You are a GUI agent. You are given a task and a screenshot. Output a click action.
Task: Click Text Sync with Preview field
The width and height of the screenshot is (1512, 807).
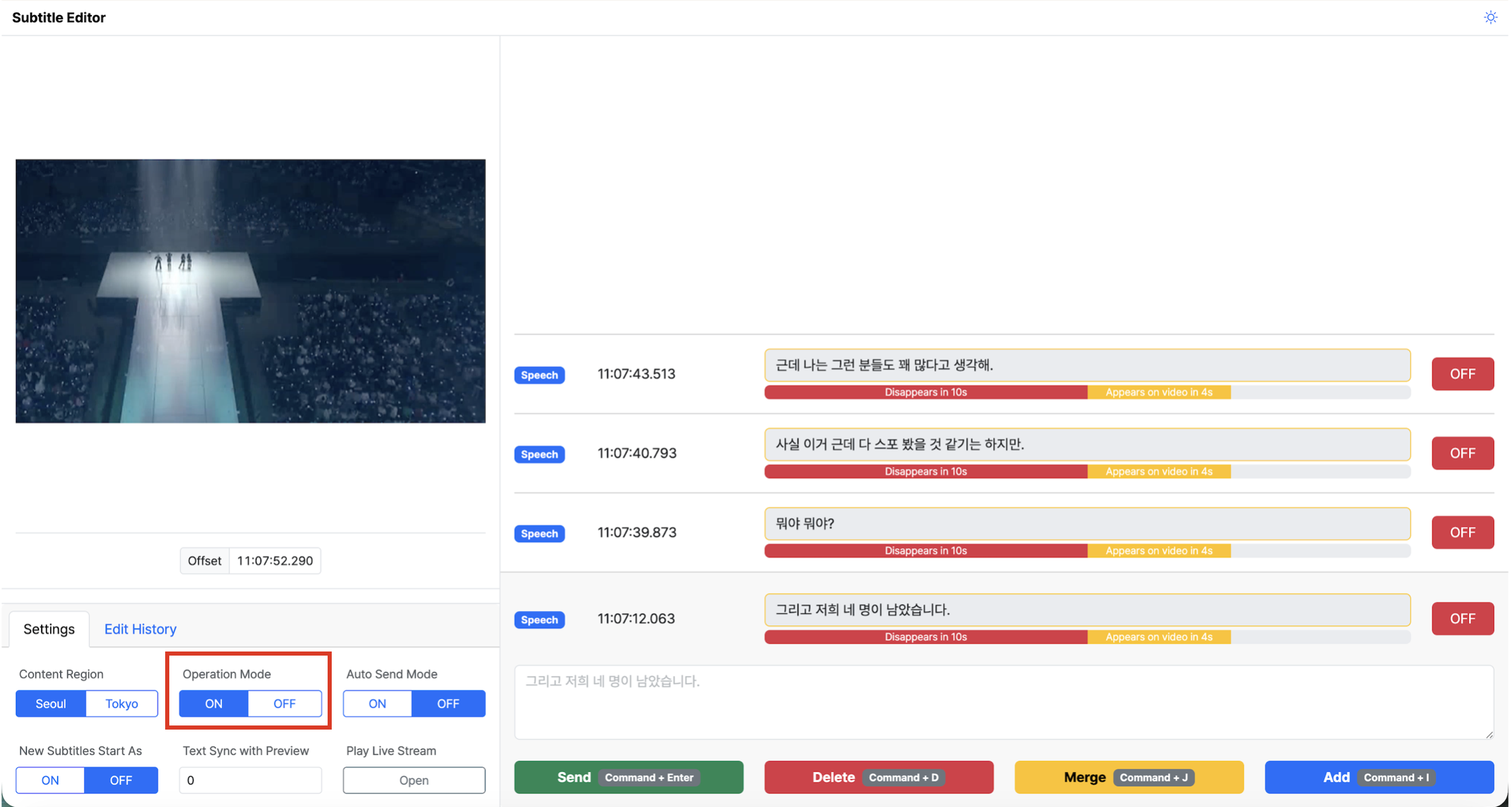click(x=250, y=780)
